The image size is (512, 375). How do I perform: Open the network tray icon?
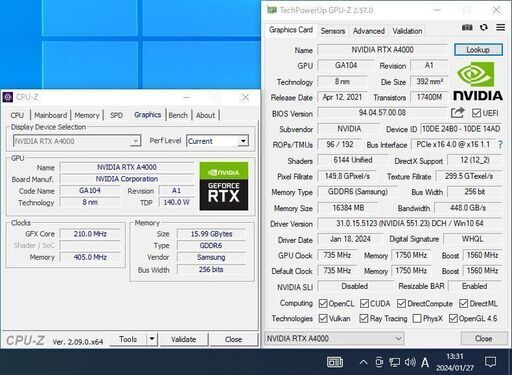pos(395,362)
